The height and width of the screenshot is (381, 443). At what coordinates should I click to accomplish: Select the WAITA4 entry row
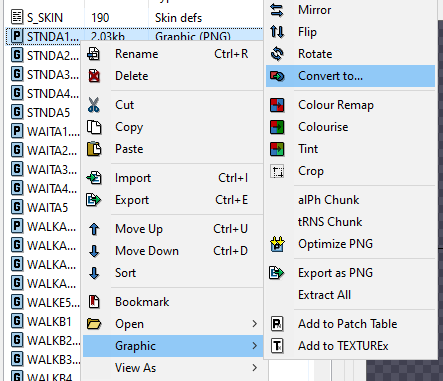coord(43,189)
